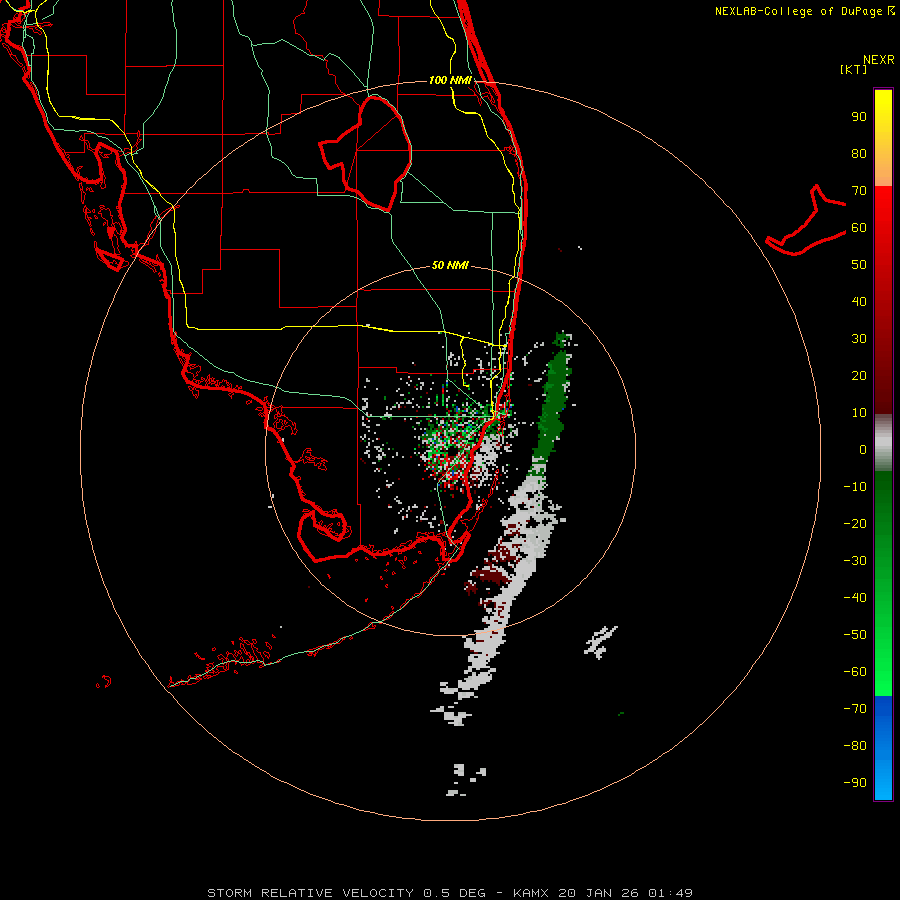
Task: Click the dark red outbound velocity patch offshore
Action: coord(488,576)
